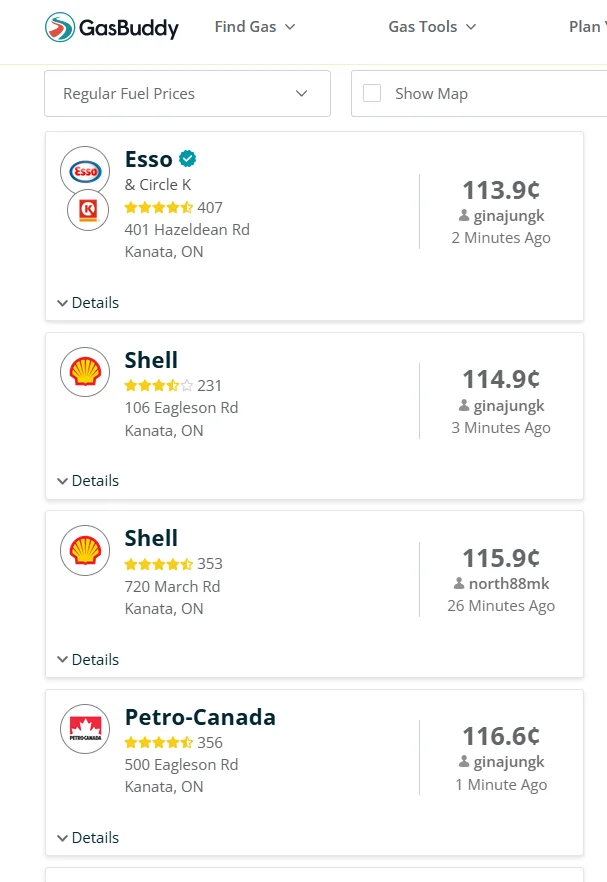Click the Esso 113.9¢ price
This screenshot has height=882, width=607.
tap(500, 190)
